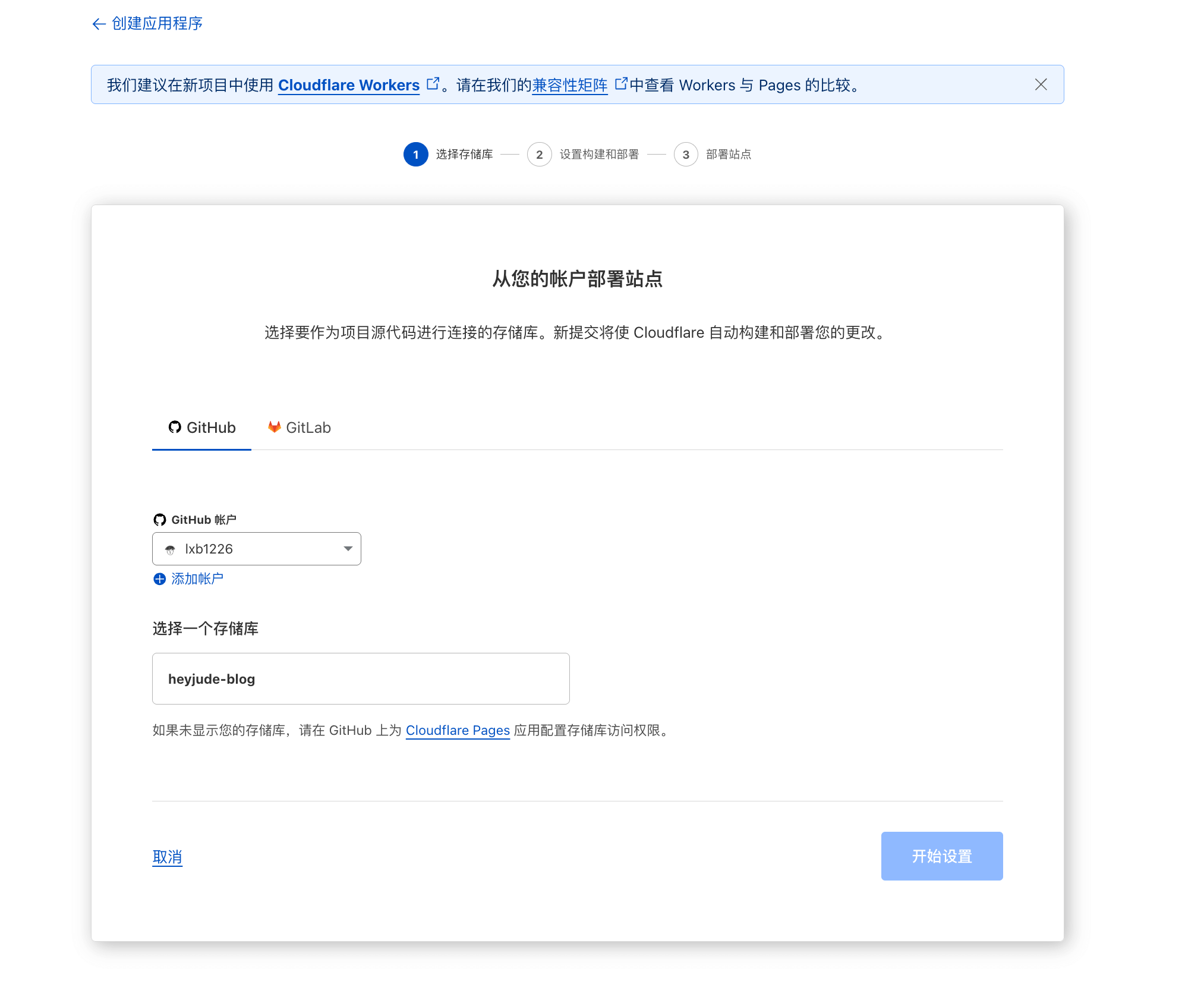Click the dropdown arrow of account selector
The image size is (1204, 981).
348,549
